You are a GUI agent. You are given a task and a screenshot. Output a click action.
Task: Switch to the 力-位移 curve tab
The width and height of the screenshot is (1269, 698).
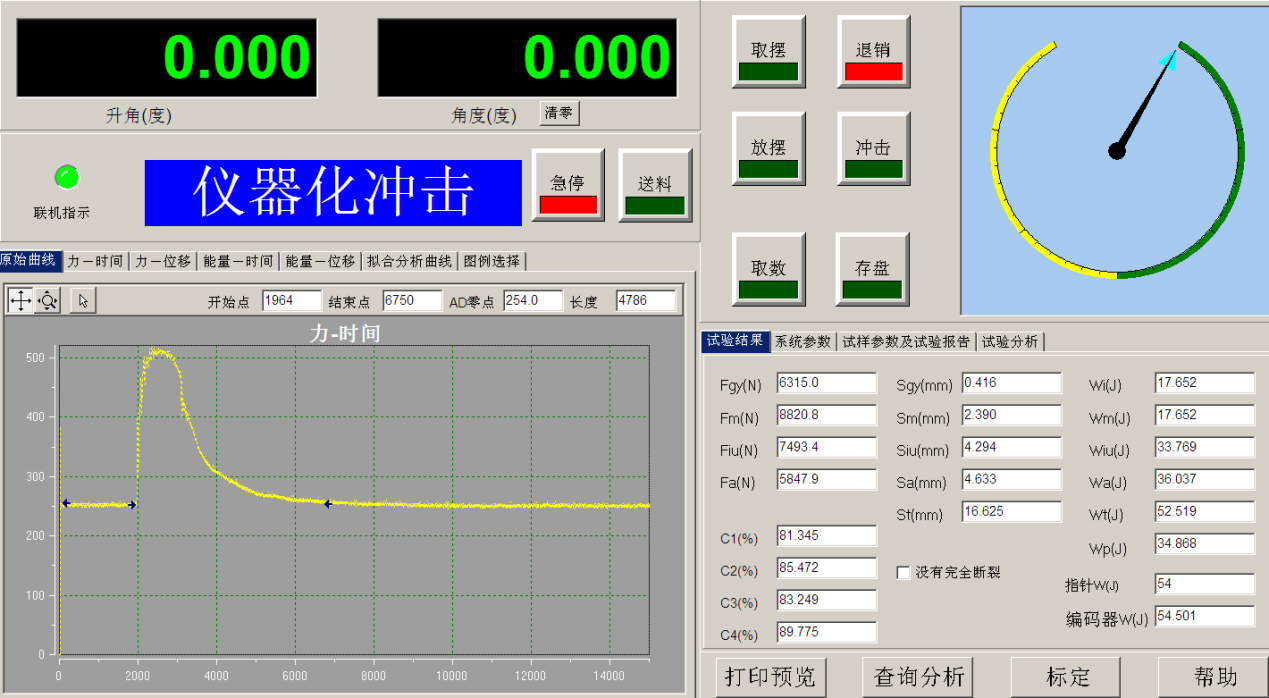pos(163,261)
